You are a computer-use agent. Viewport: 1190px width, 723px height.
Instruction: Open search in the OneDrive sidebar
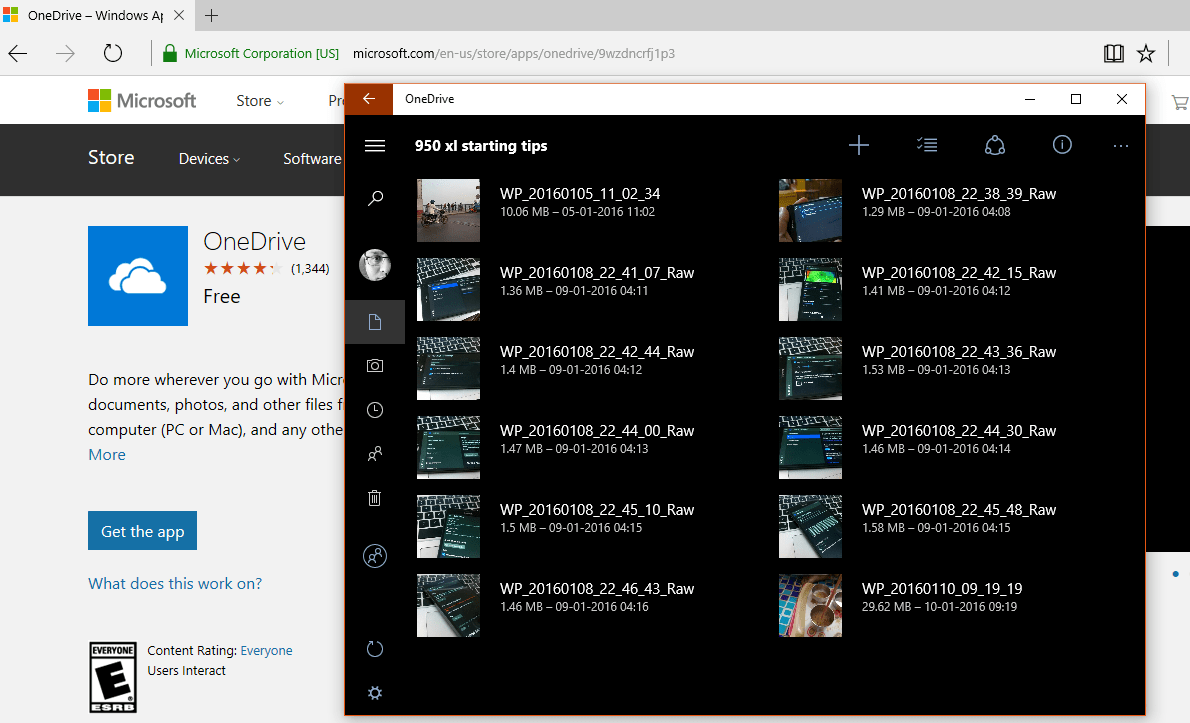click(x=375, y=199)
